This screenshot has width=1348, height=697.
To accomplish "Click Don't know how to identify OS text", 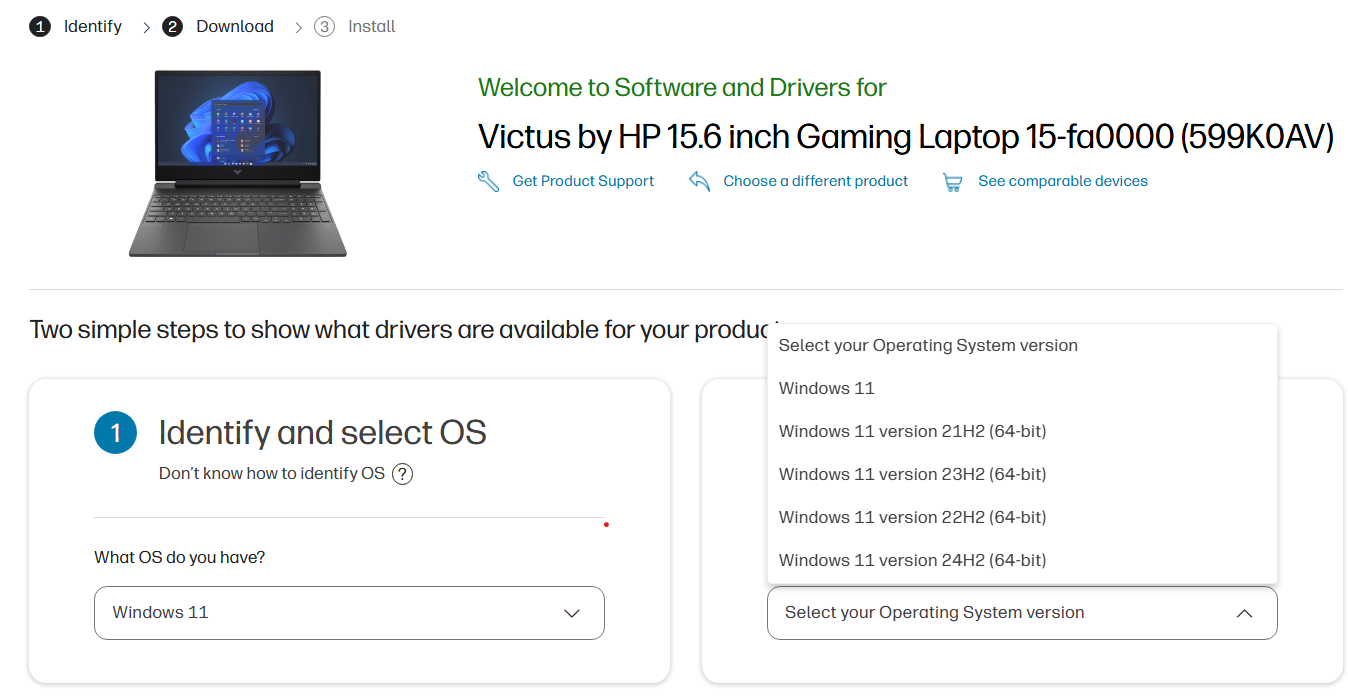I will coord(272,474).
